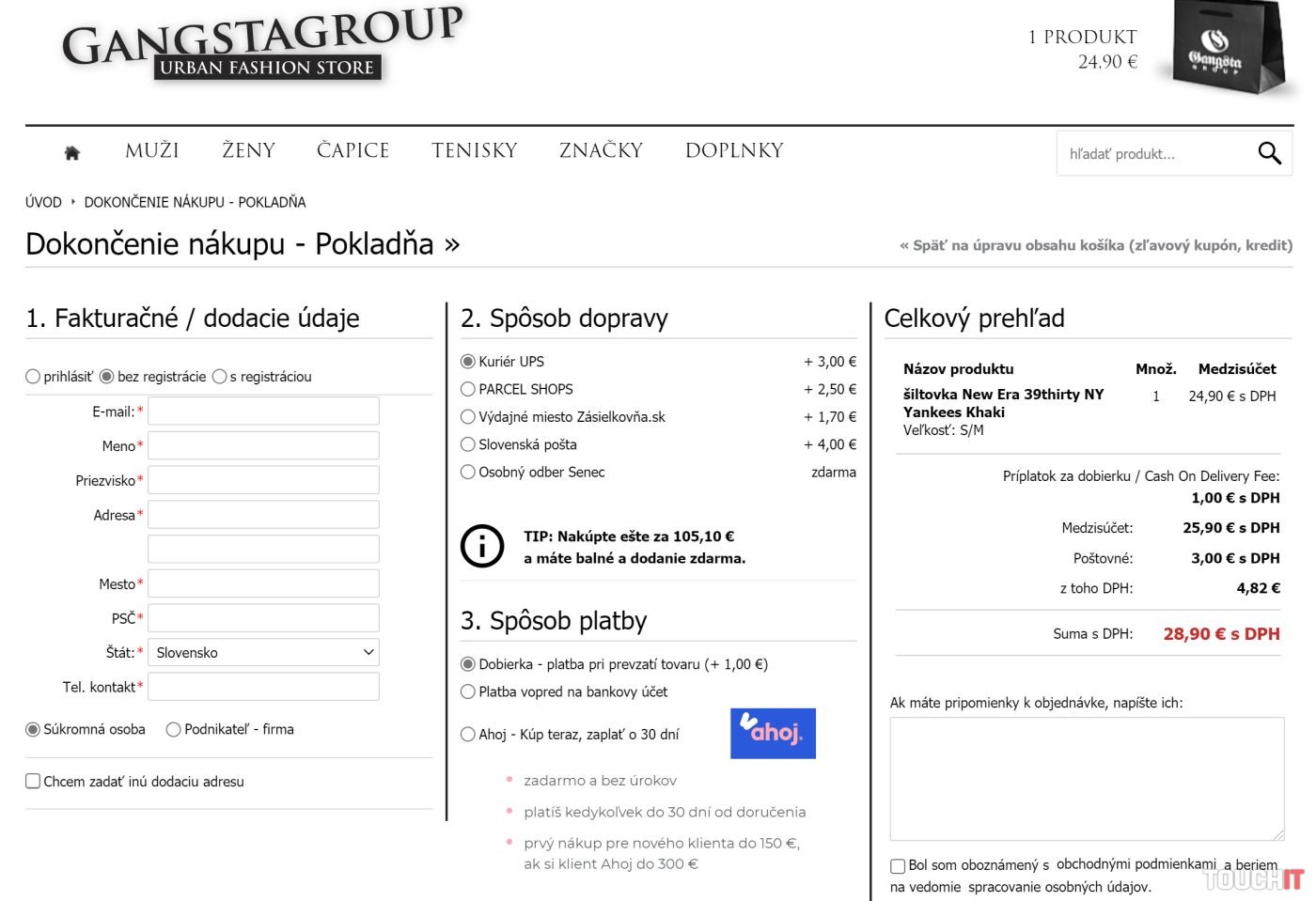Screen dimensions: 1316x901
Task: Open the Štát country dropdown
Action: pos(263,652)
